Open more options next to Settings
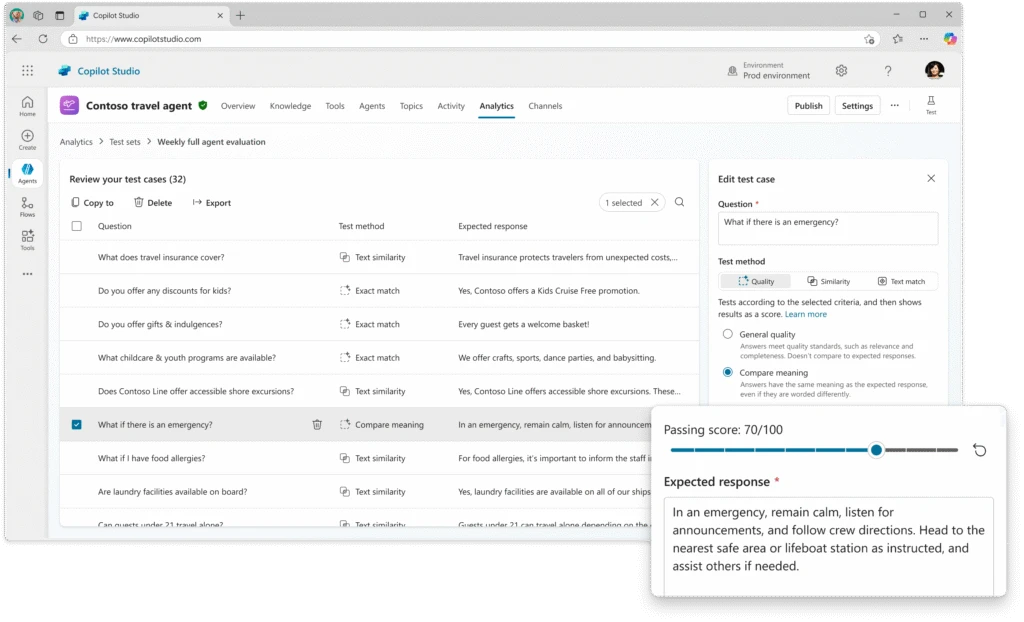The image size is (1024, 622). click(894, 104)
